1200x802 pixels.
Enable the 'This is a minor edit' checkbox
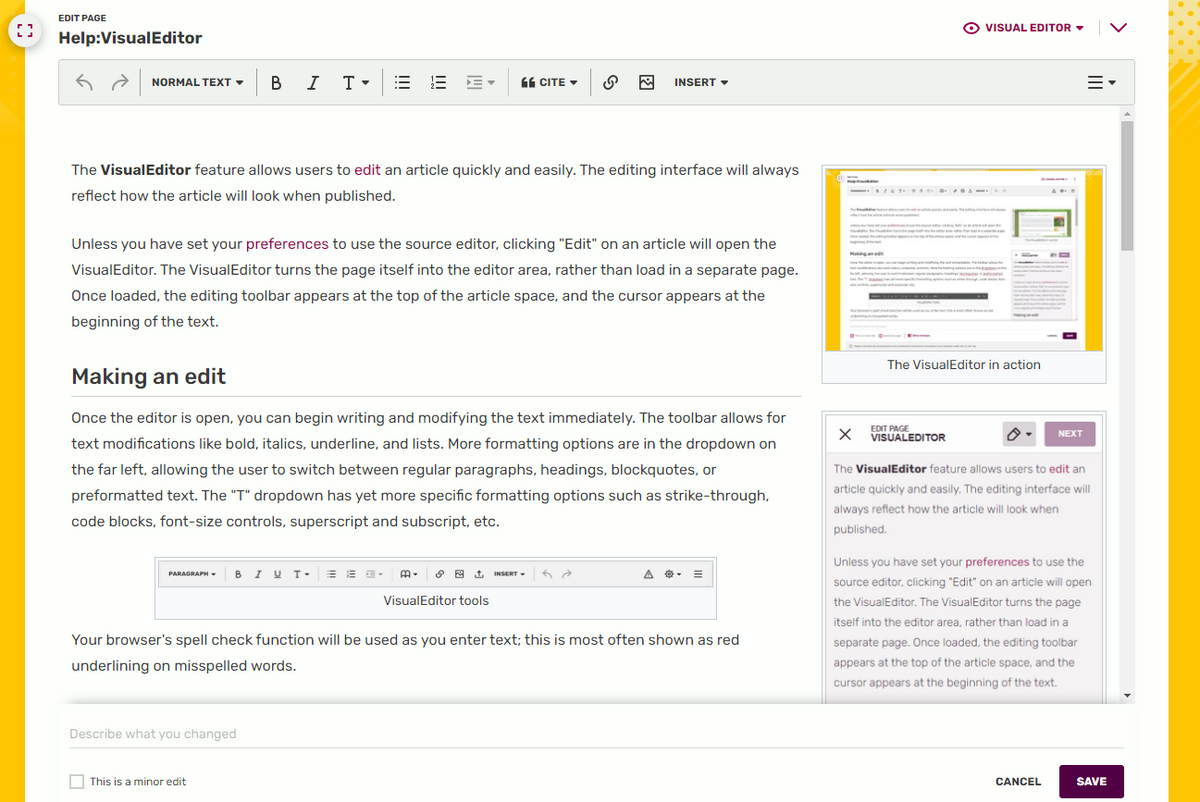coord(76,779)
